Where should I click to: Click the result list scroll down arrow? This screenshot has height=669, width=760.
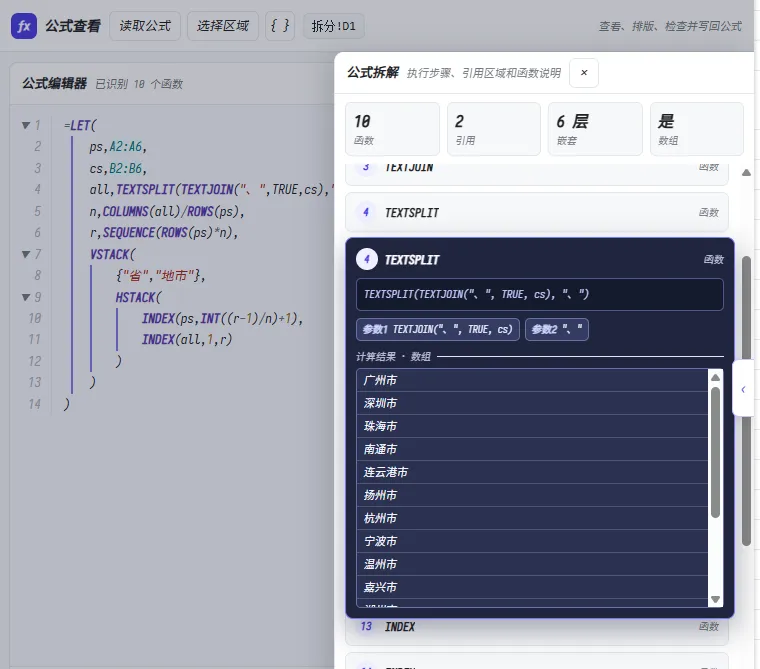[715, 600]
